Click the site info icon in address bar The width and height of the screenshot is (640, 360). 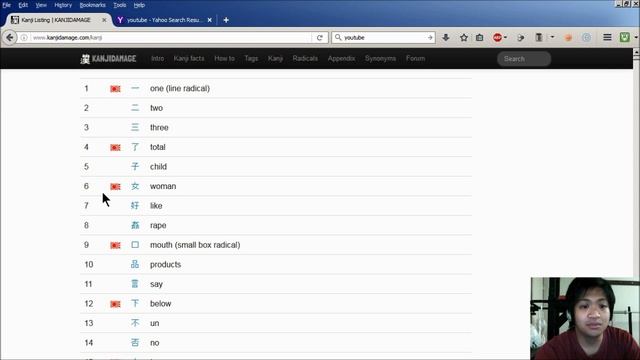point(24,38)
